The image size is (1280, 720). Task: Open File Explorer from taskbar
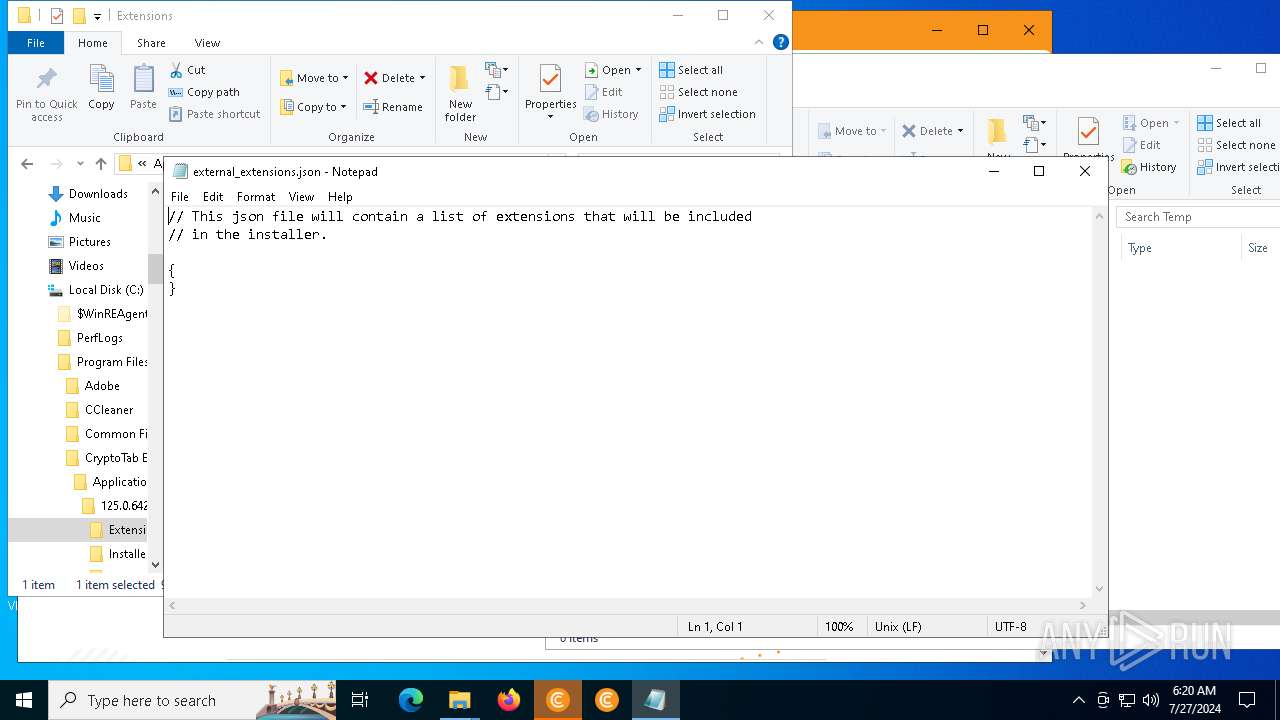(x=459, y=700)
